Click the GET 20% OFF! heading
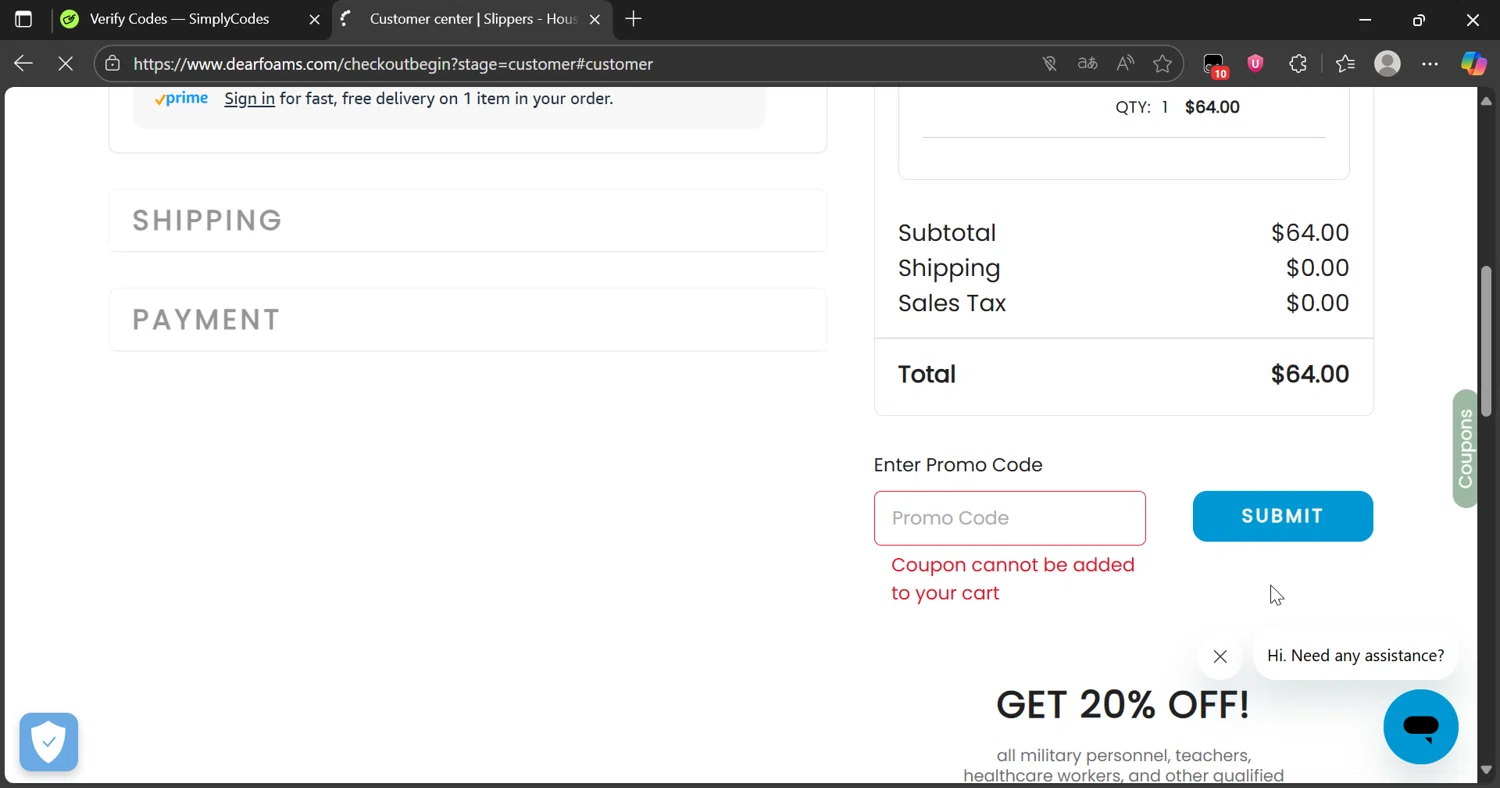This screenshot has height=788, width=1500. (x=1123, y=705)
